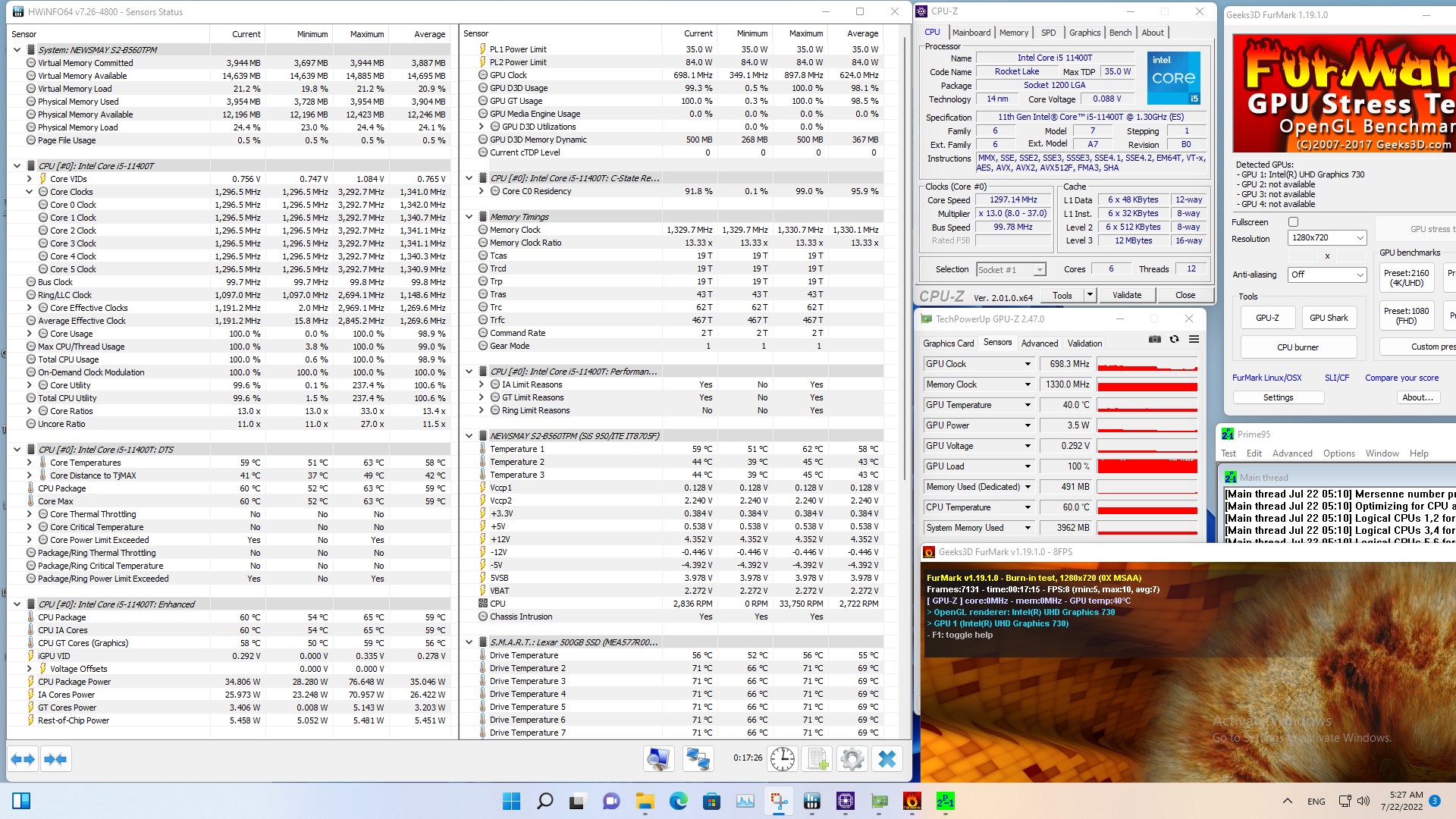Switch to Snipping Tool taskbar icon
Screen dimensions: 1456x819
[x=779, y=801]
